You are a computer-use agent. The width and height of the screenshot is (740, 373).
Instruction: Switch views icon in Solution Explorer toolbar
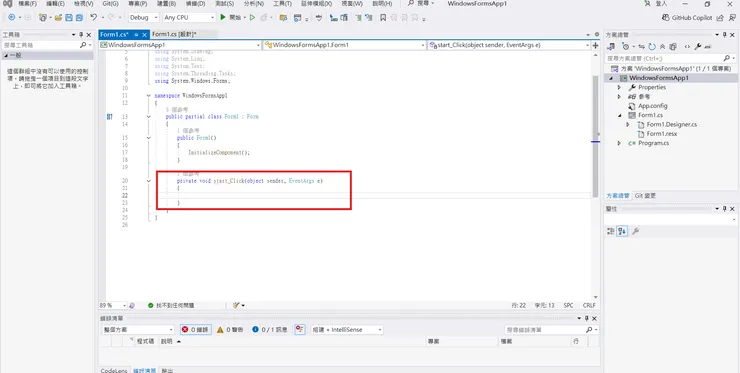tap(612, 46)
